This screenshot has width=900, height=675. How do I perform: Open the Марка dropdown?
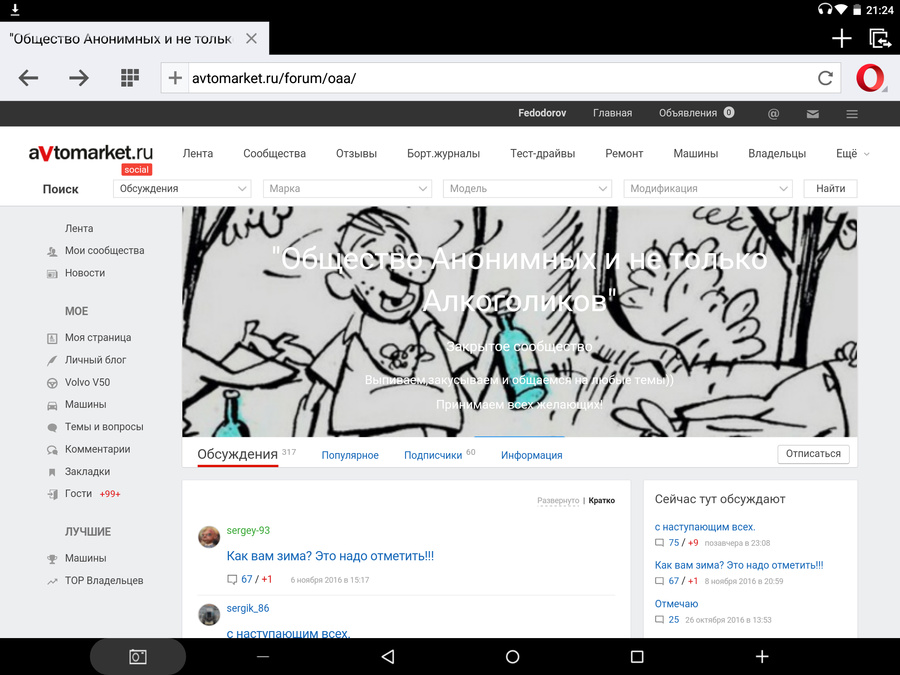347,188
